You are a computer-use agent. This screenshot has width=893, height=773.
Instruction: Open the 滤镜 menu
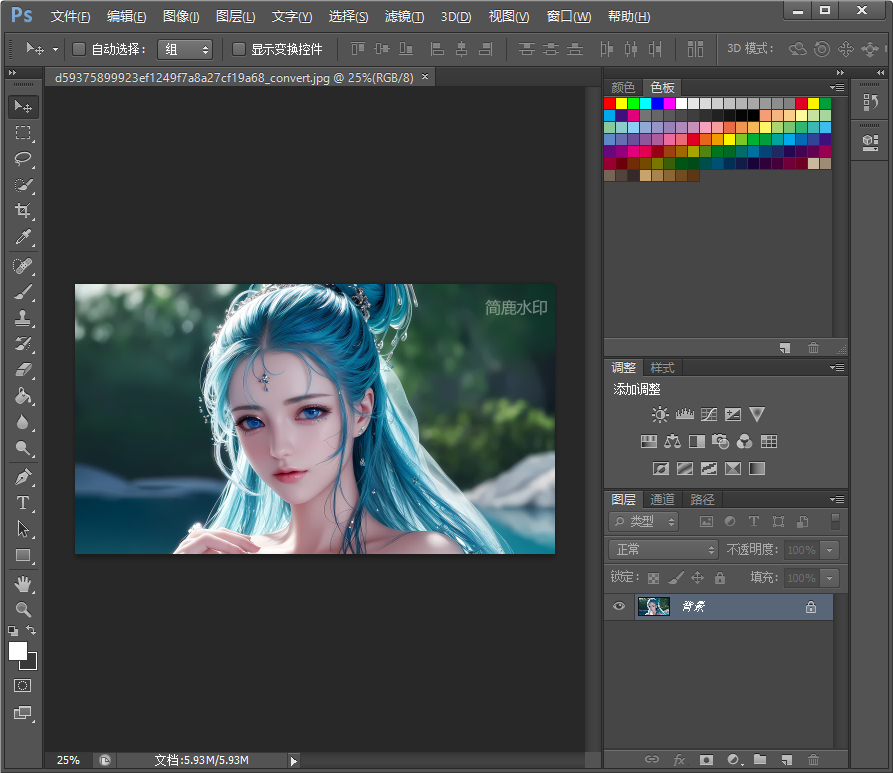click(404, 16)
